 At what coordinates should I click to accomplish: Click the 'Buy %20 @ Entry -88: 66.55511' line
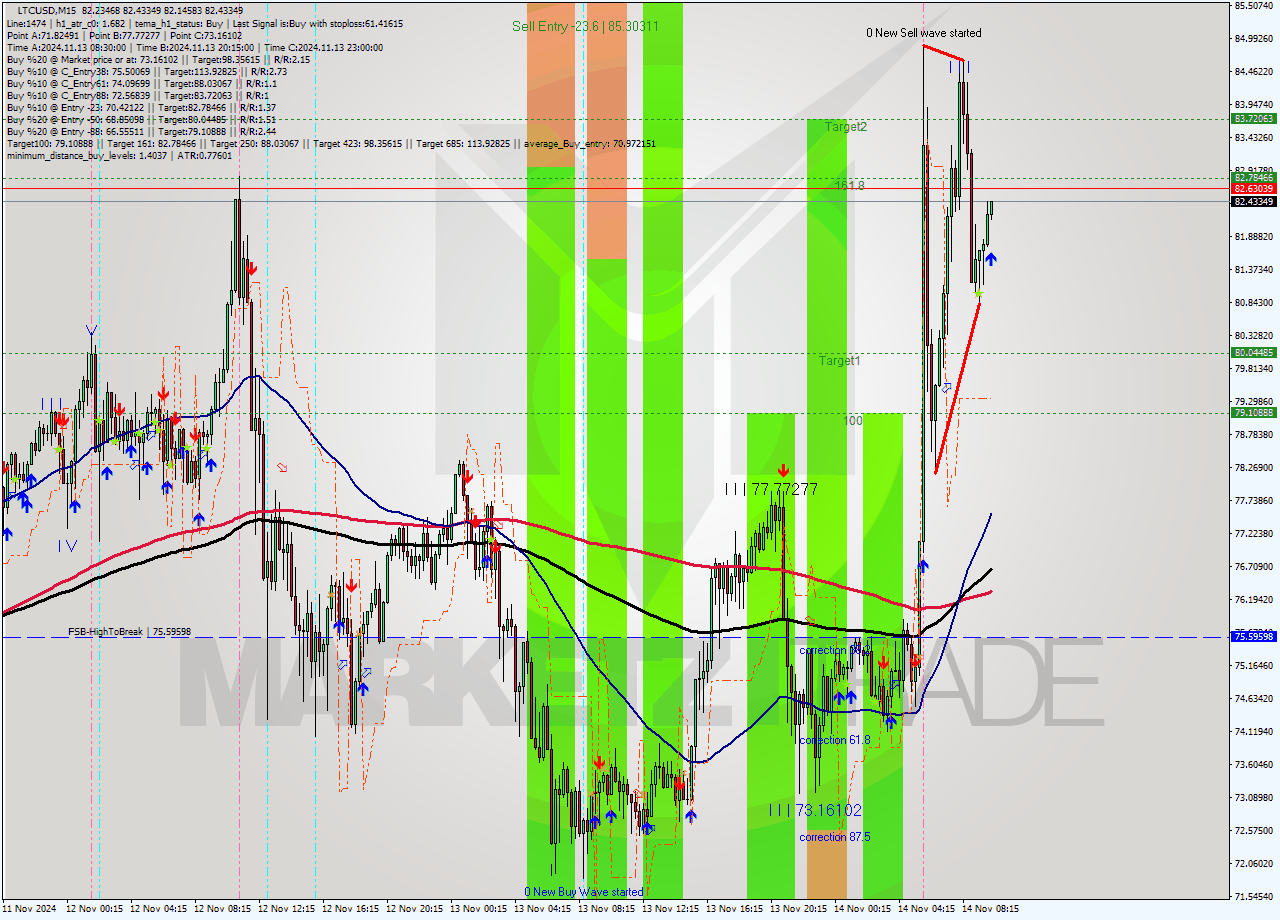140,131
